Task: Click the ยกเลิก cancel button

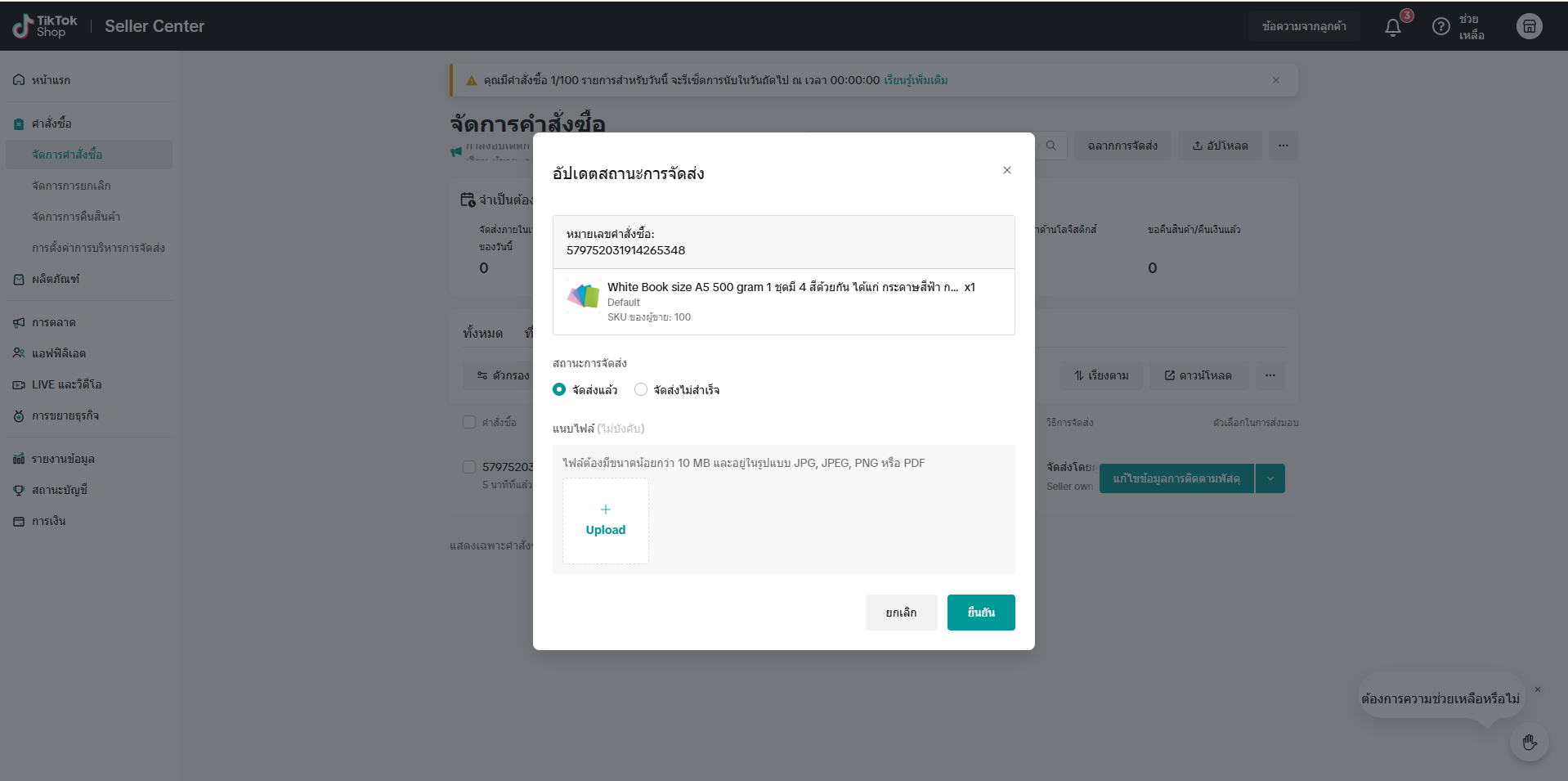Action: tap(901, 613)
